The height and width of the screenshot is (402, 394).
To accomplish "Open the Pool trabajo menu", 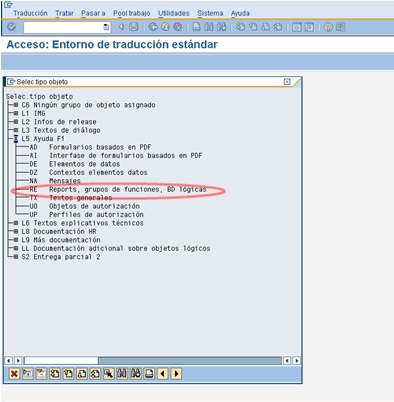I will point(132,13).
